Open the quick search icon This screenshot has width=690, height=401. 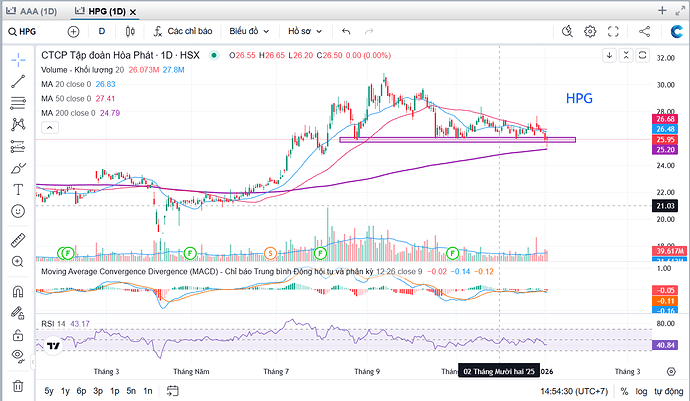[x=567, y=31]
